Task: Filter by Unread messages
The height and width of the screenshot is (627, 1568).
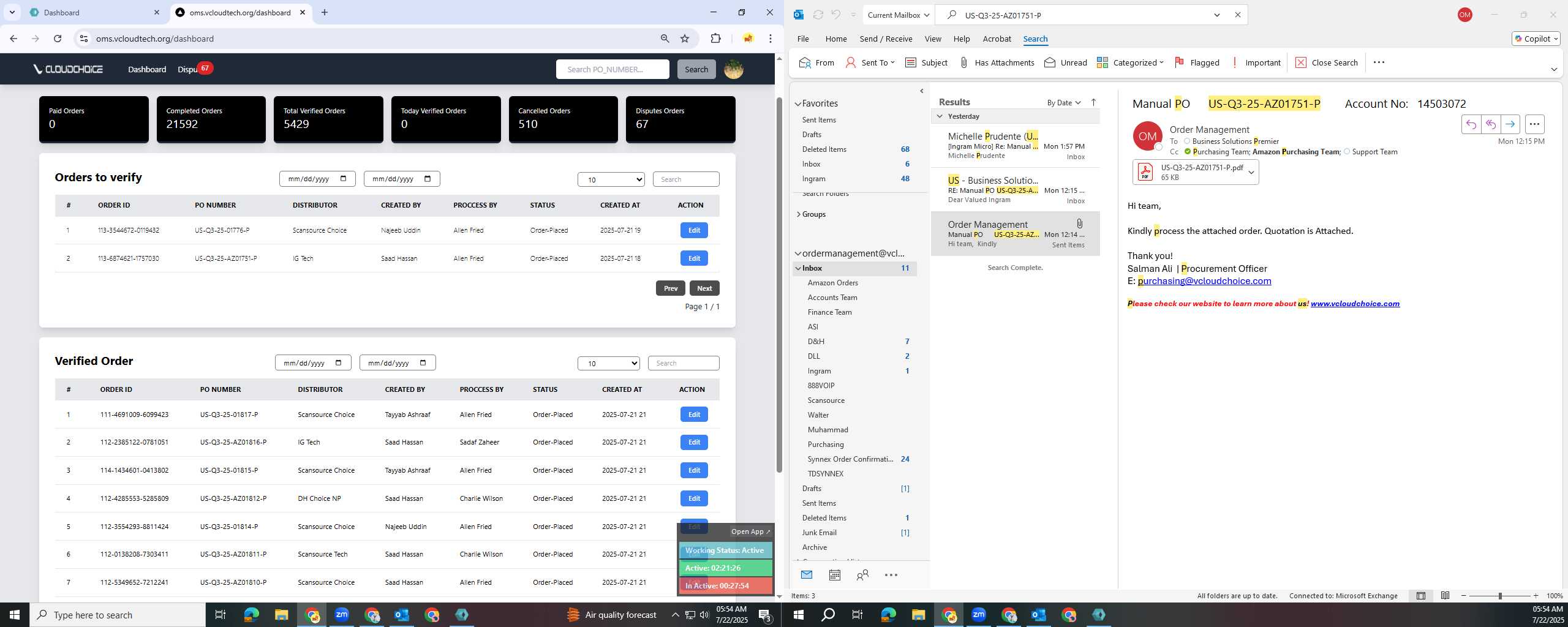Action: [1066, 62]
